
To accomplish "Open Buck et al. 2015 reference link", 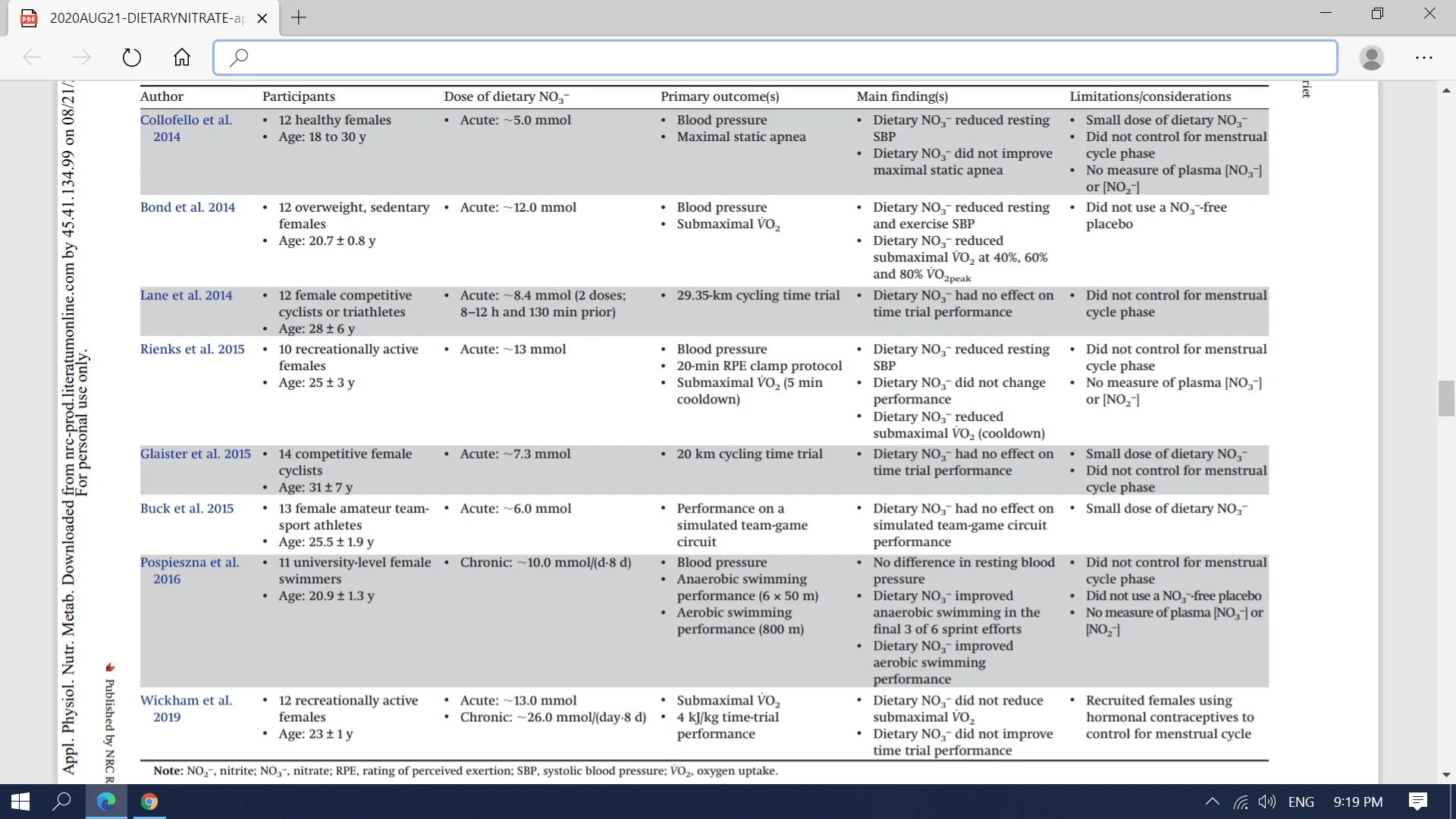I will point(187,508).
